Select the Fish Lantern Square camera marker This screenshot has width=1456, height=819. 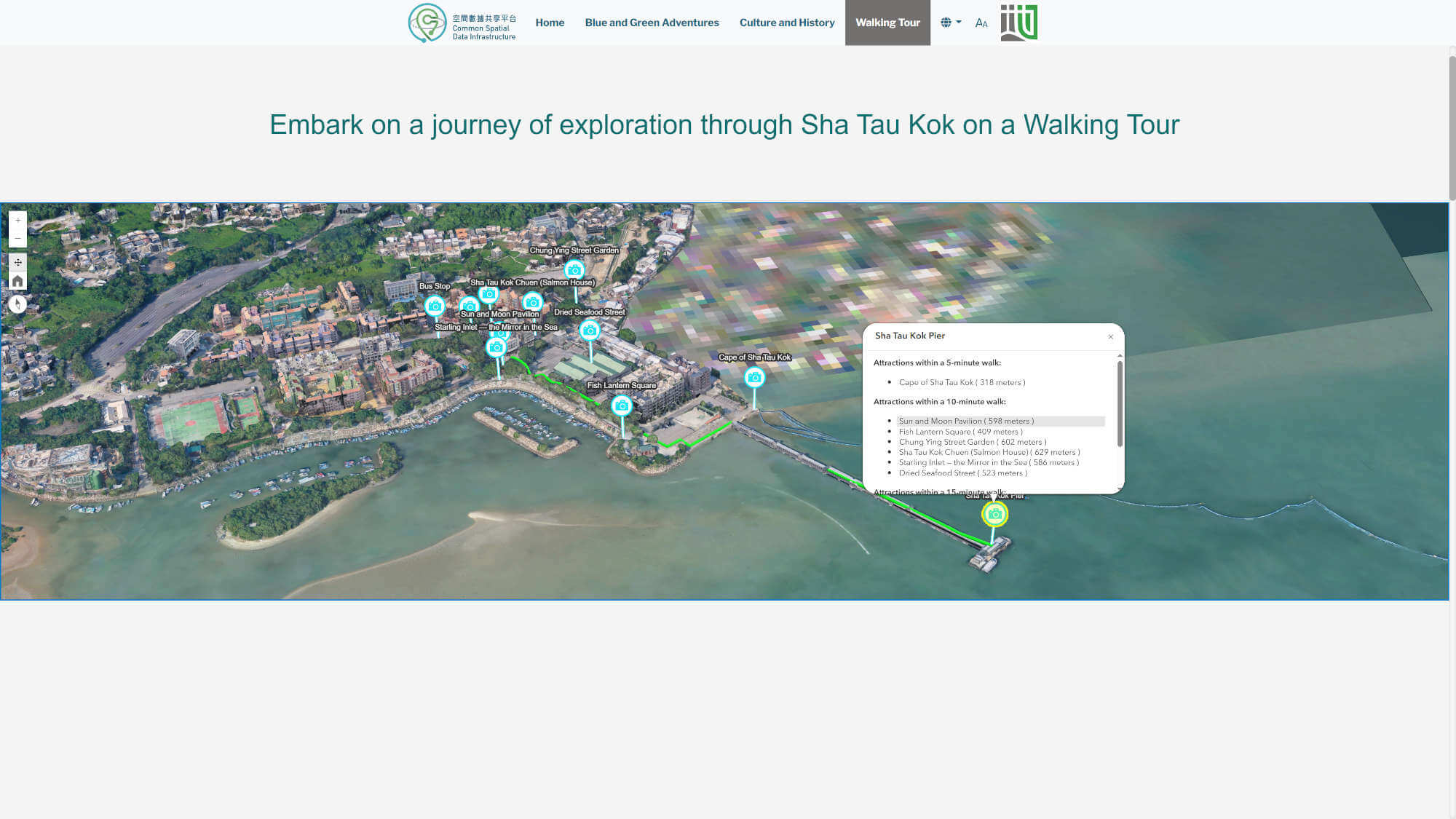click(x=621, y=405)
